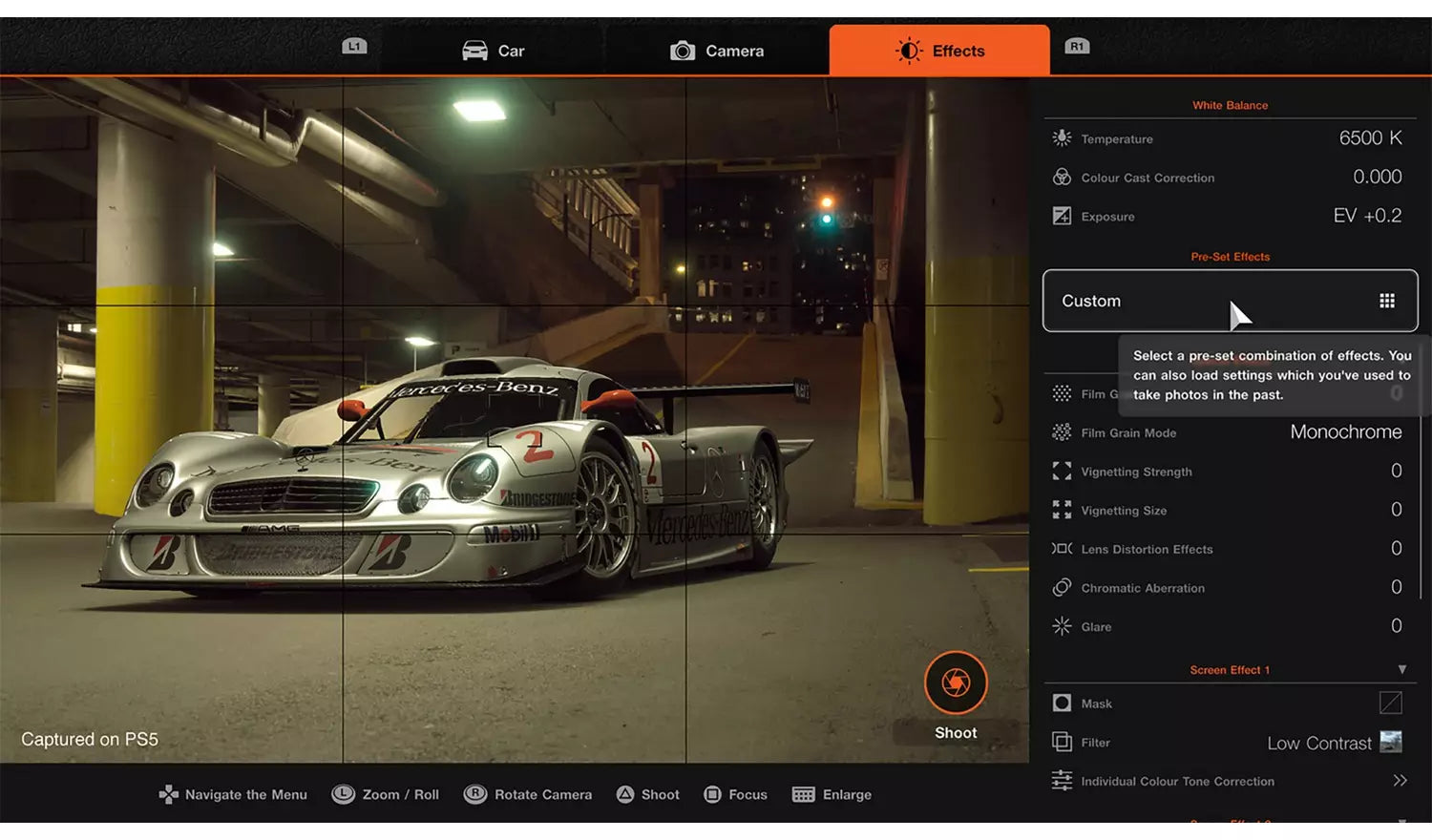The height and width of the screenshot is (840, 1432).
Task: Switch to the Camera tab
Action: (x=717, y=51)
